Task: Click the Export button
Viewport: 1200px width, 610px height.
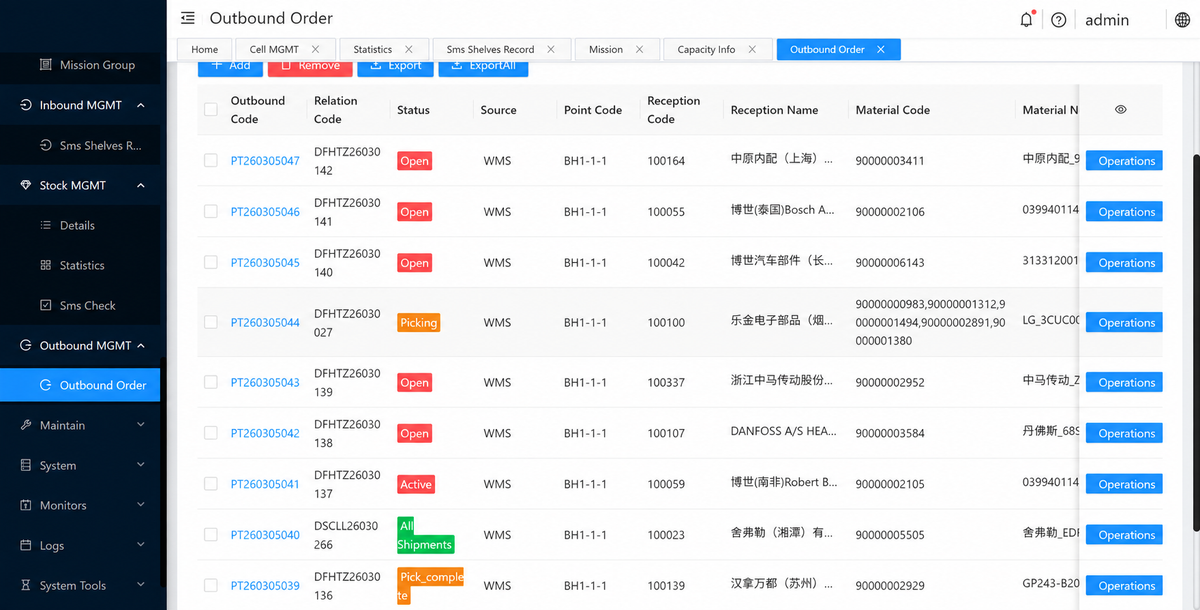Action: pos(395,67)
